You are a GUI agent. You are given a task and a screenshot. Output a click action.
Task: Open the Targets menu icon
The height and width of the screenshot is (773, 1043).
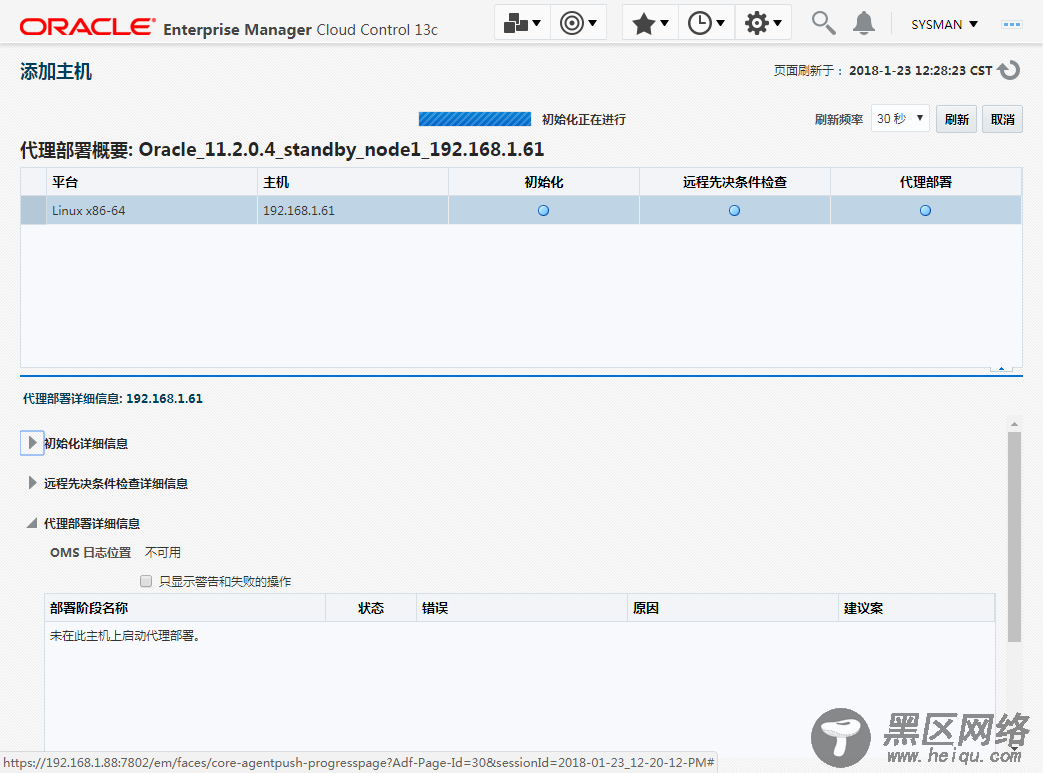pyautogui.click(x=578, y=23)
